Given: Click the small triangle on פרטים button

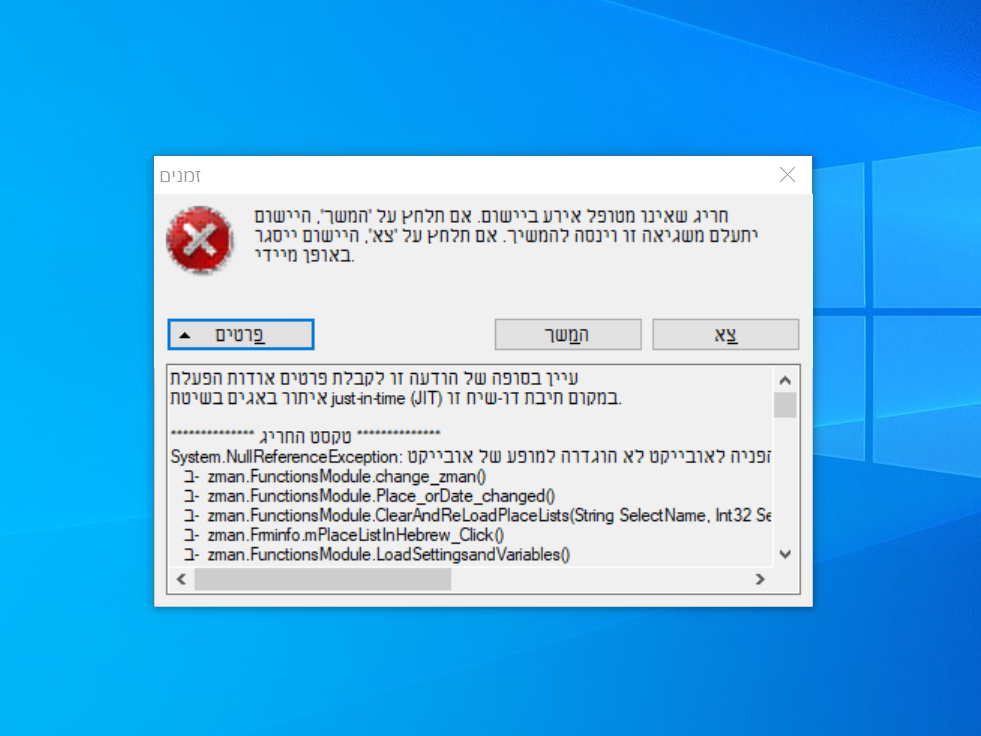Looking at the screenshot, I should click(185, 335).
